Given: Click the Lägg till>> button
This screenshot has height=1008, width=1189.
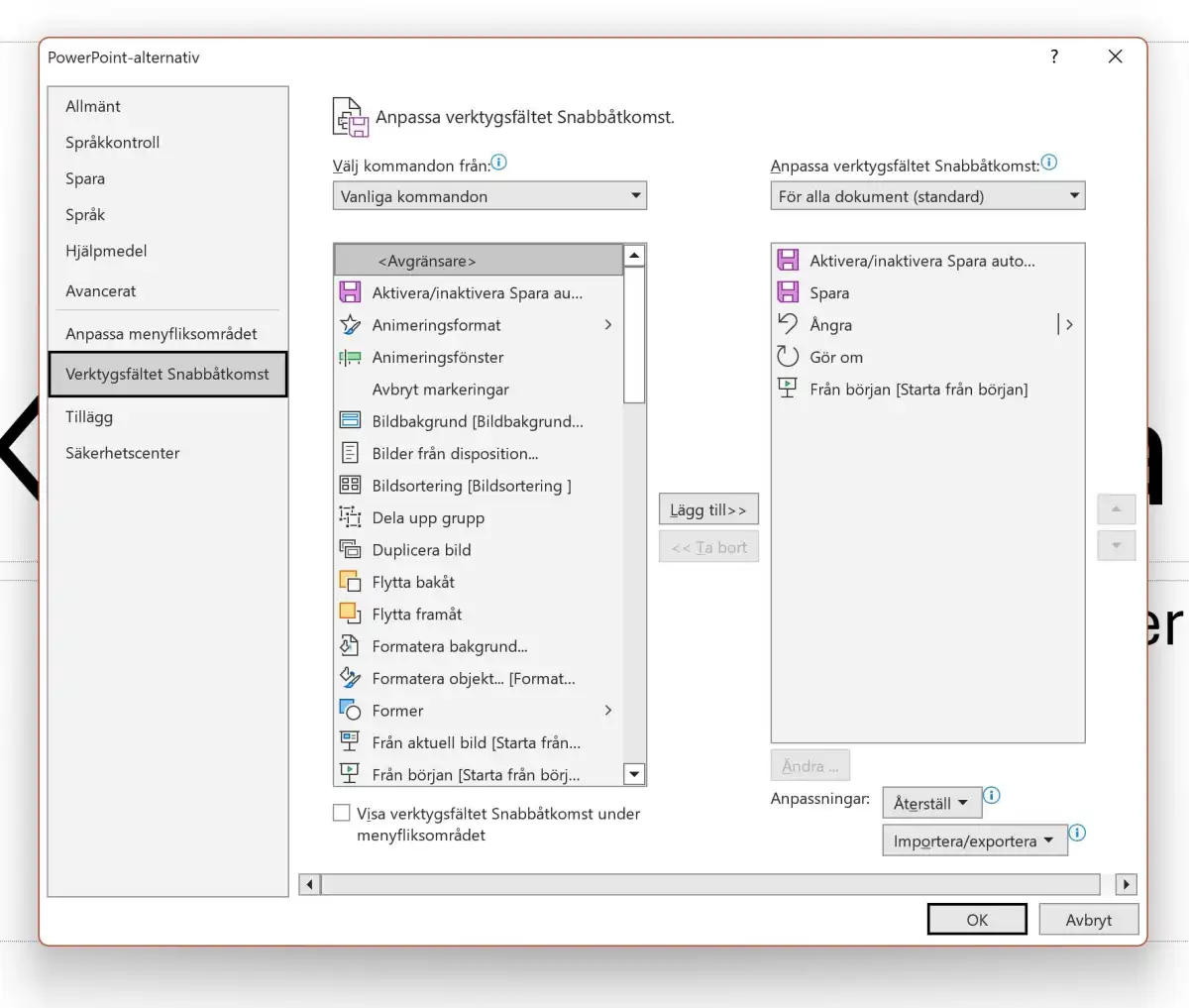Looking at the screenshot, I should point(708,509).
